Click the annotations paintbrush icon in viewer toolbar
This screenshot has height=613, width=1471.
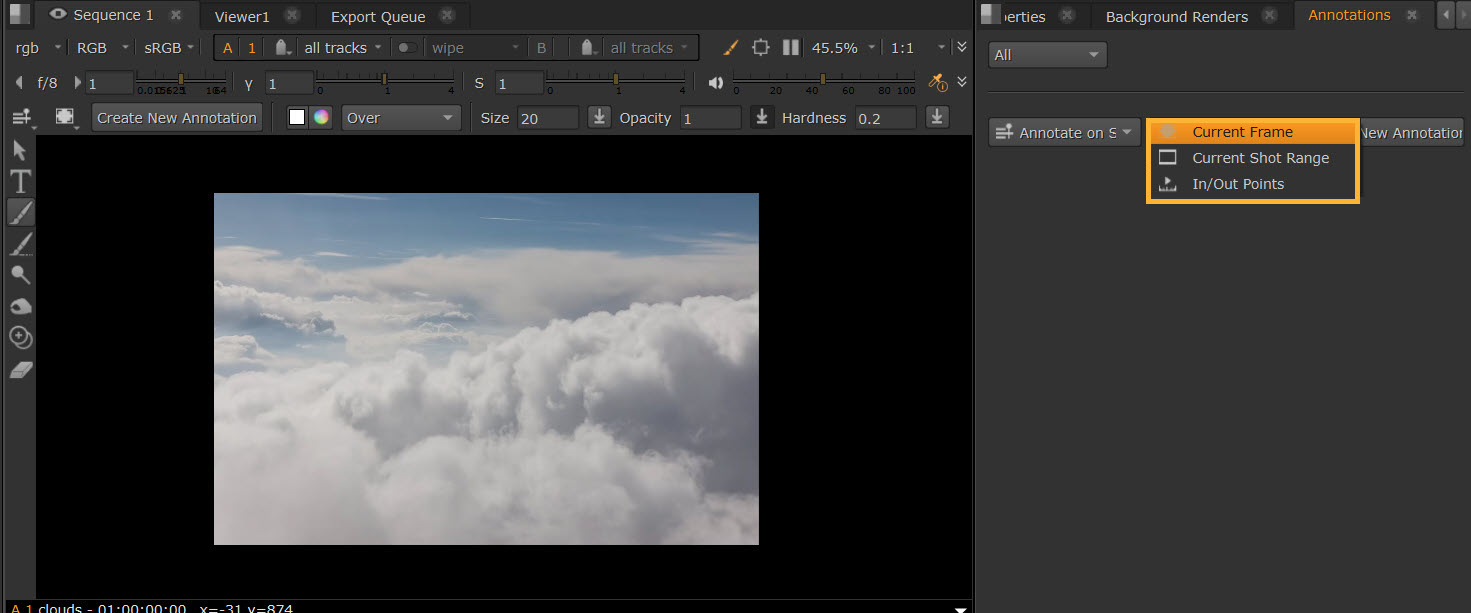click(731, 47)
